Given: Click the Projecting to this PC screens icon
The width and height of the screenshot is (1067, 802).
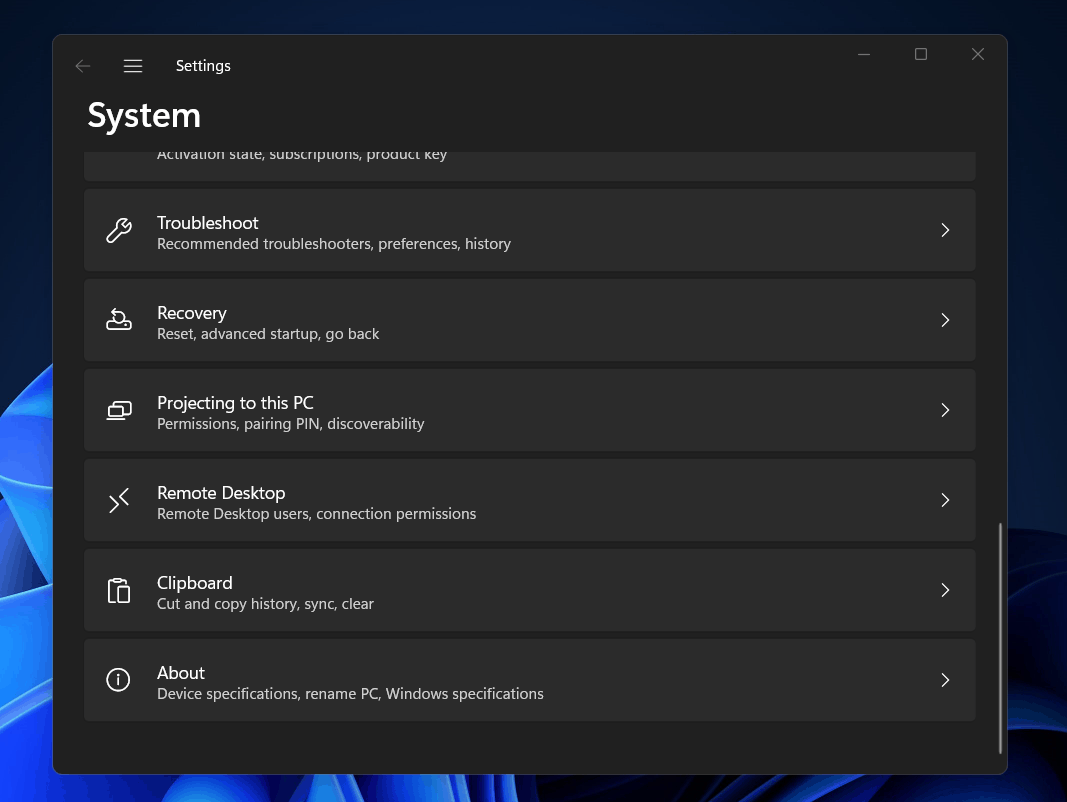Looking at the screenshot, I should point(118,410).
